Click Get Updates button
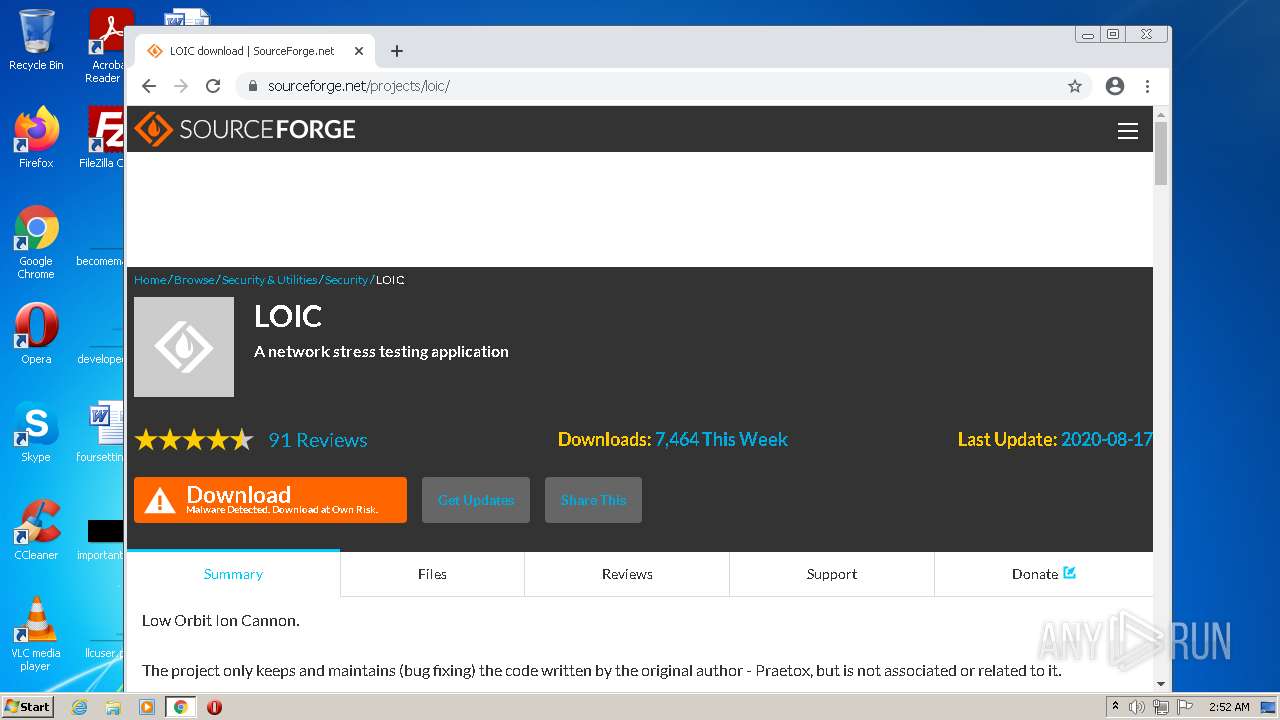 pyautogui.click(x=476, y=500)
